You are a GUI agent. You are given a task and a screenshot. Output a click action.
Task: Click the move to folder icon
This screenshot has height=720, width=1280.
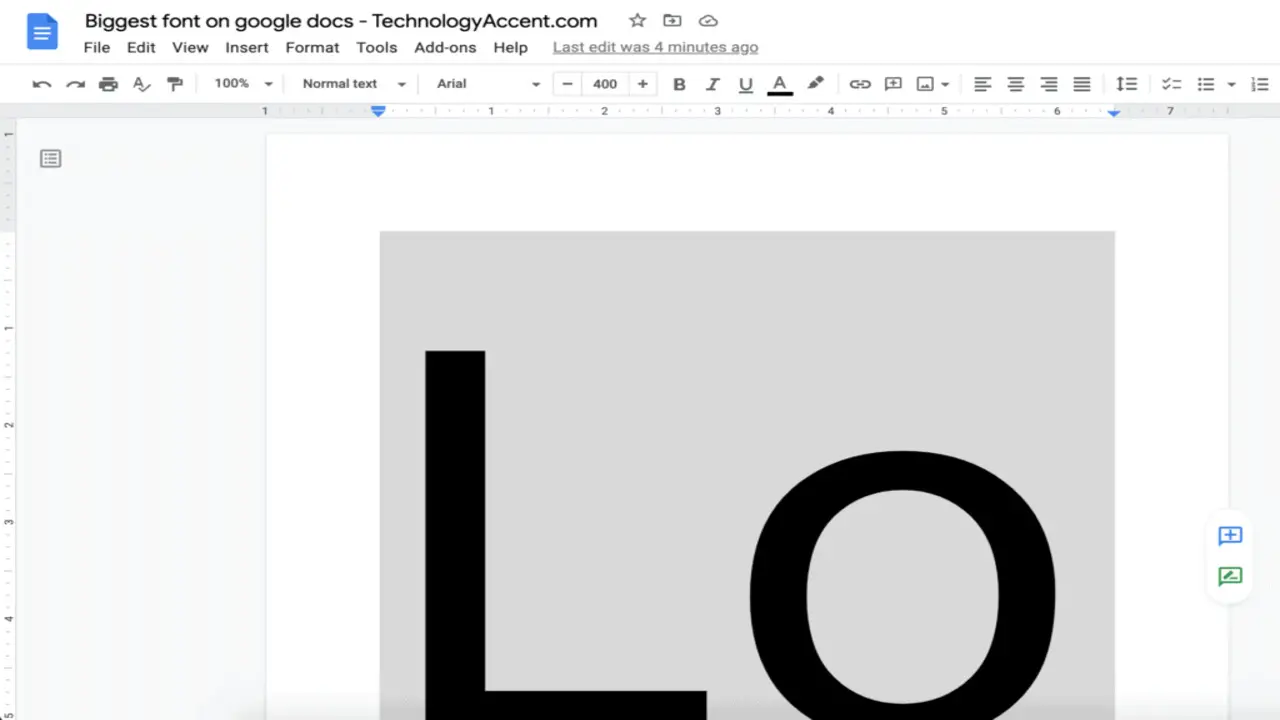pyautogui.click(x=672, y=21)
